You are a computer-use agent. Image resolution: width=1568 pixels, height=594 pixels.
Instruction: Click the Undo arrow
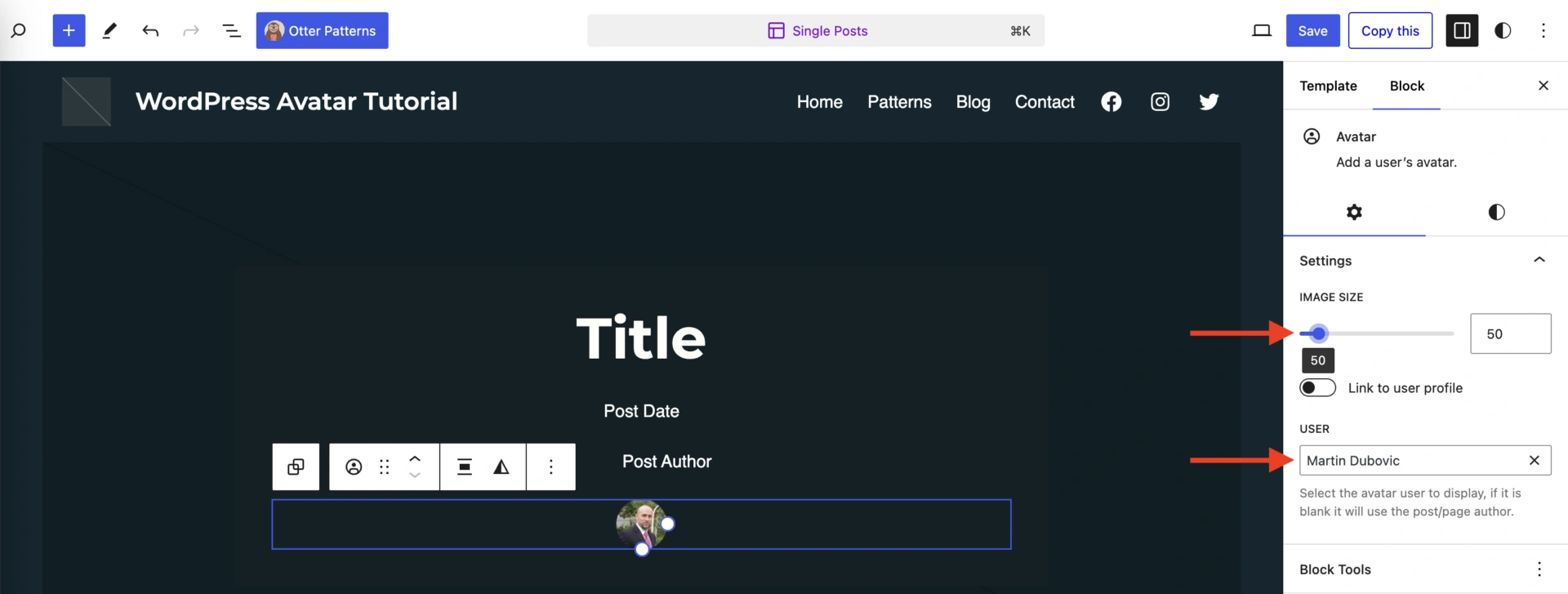tap(150, 30)
